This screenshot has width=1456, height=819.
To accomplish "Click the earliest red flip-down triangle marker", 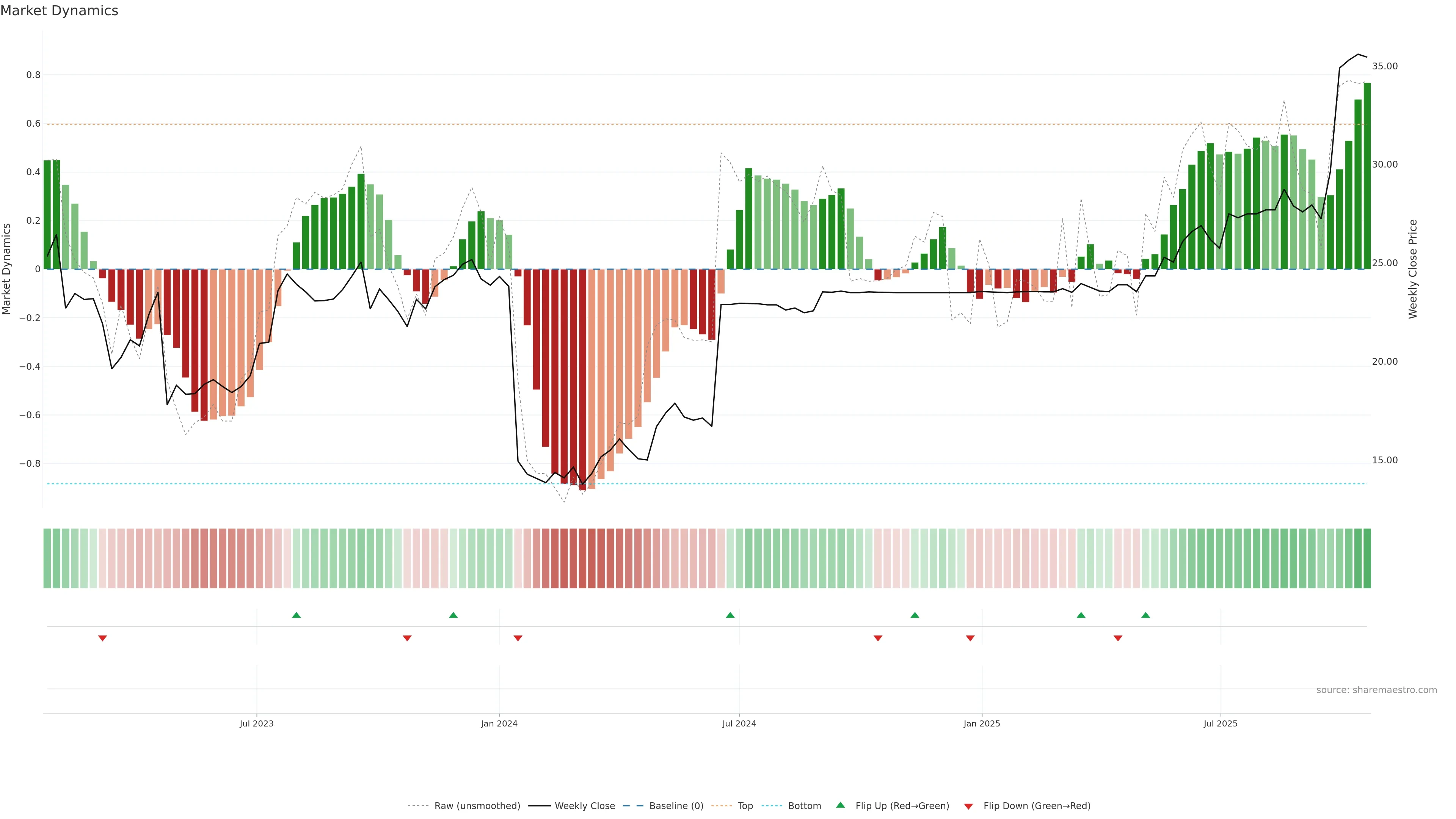I will pyautogui.click(x=102, y=638).
